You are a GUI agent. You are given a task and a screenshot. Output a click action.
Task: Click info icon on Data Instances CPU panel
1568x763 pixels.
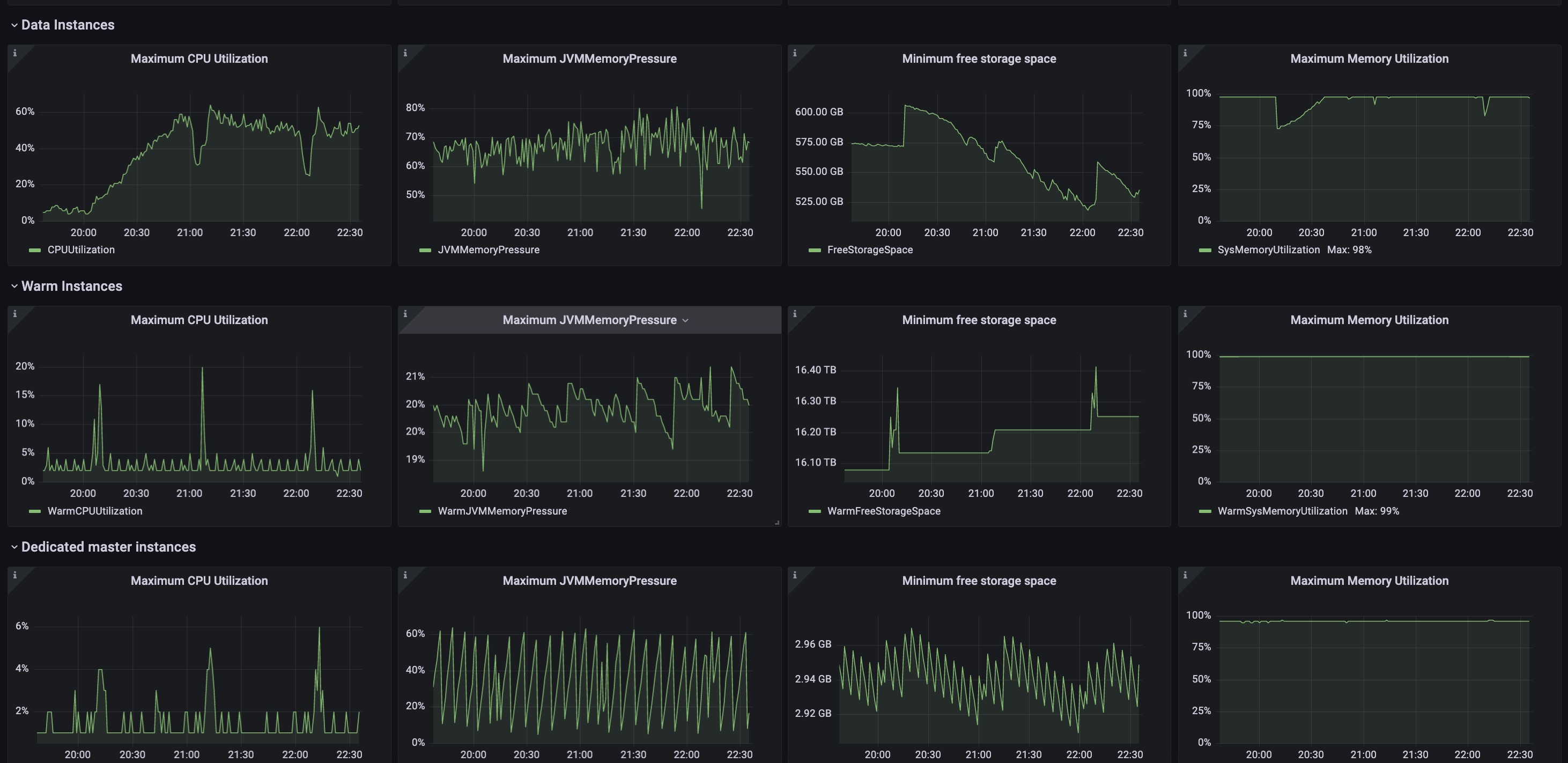pos(14,53)
